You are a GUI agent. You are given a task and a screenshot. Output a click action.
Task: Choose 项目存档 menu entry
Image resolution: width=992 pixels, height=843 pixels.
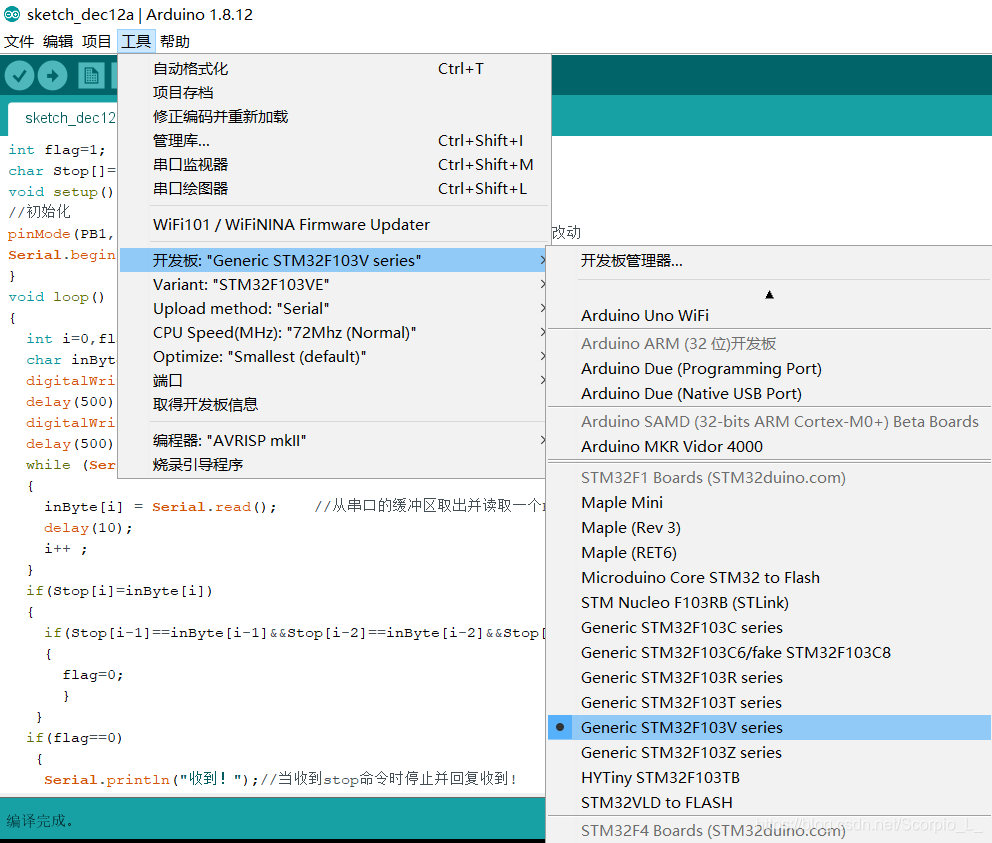(333, 93)
